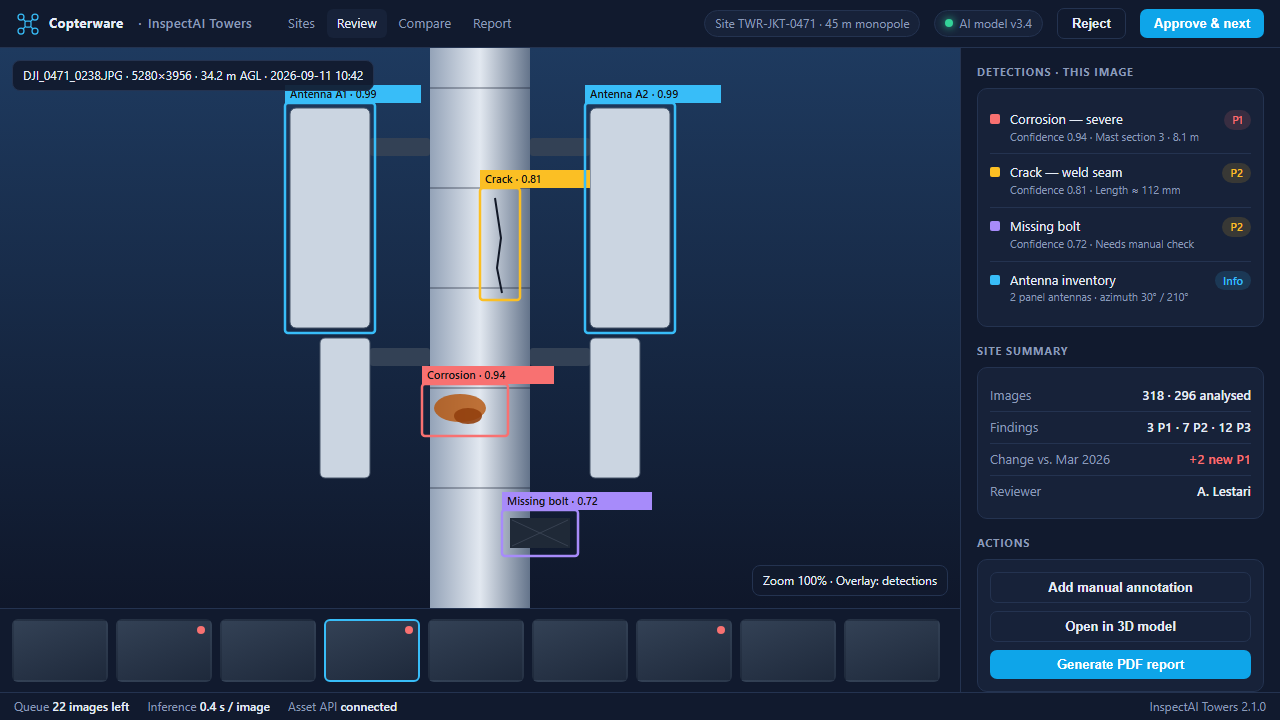Select the Missing bolt detection in list
This screenshot has width=1280, height=720.
click(1120, 235)
